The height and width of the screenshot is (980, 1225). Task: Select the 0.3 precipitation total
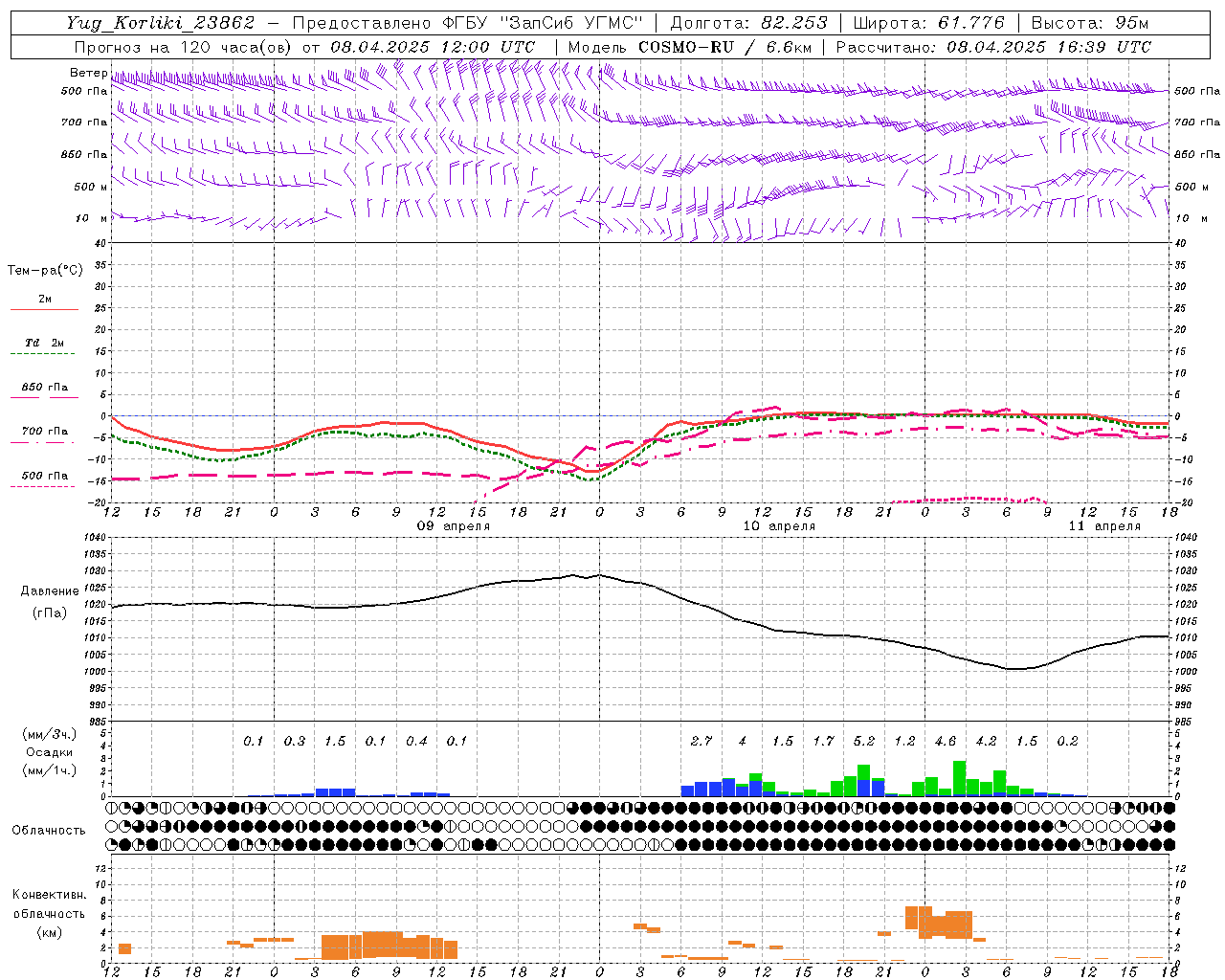[294, 741]
